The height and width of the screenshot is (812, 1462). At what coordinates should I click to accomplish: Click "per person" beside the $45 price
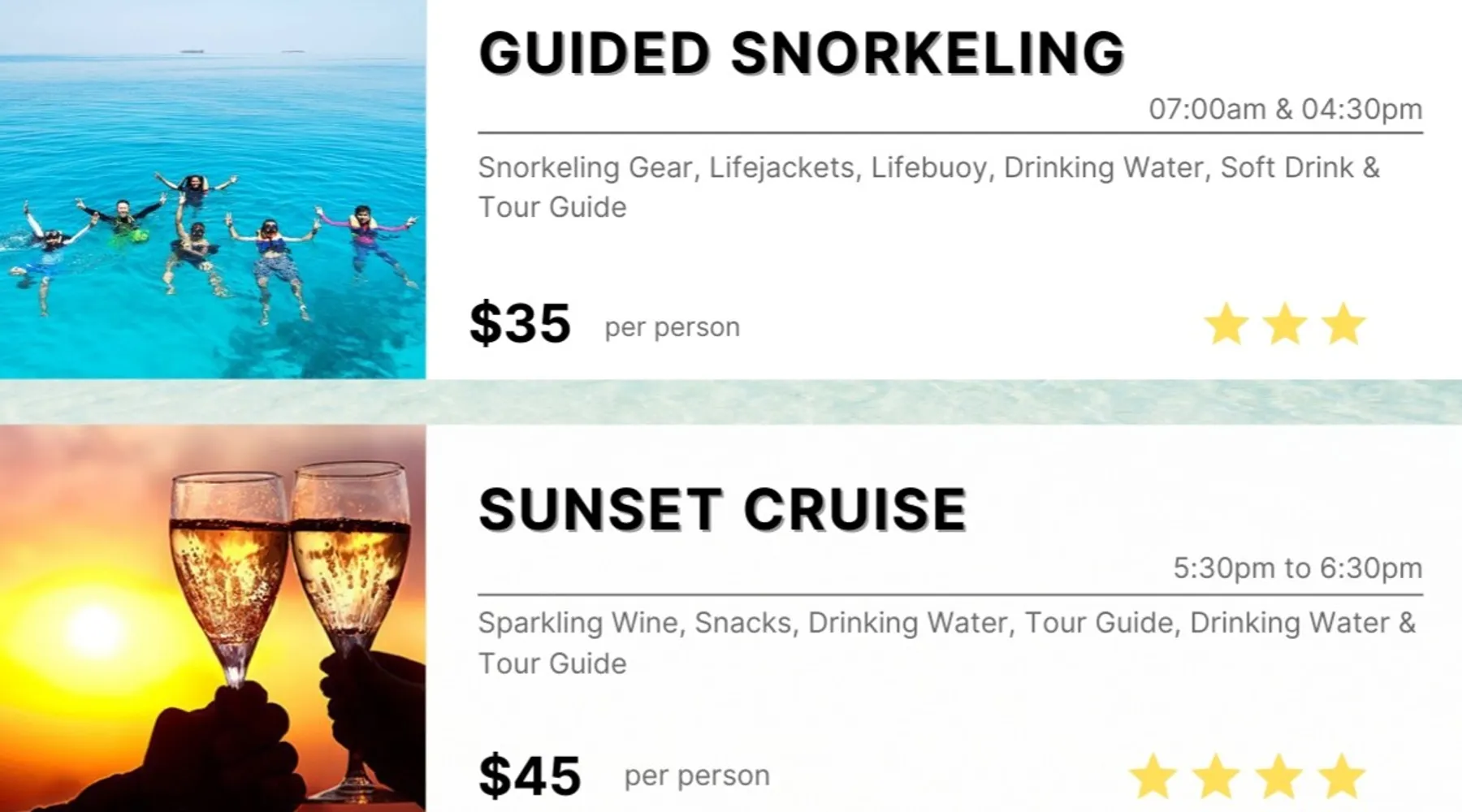pyautogui.click(x=697, y=775)
